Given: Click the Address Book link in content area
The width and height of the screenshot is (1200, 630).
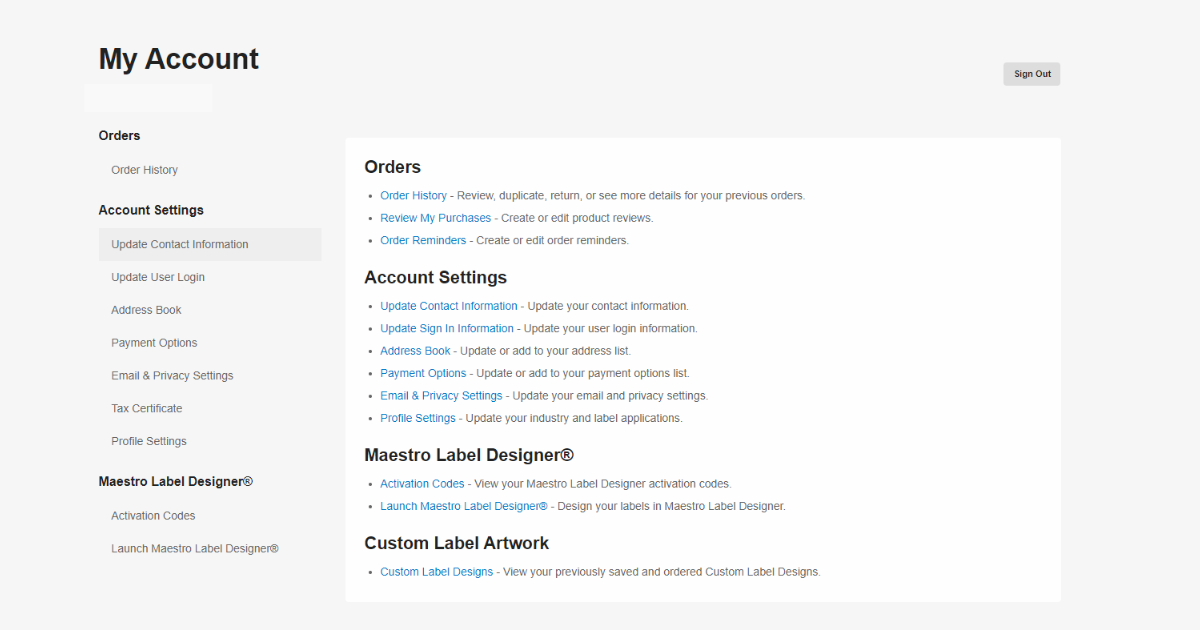Looking at the screenshot, I should pos(415,350).
